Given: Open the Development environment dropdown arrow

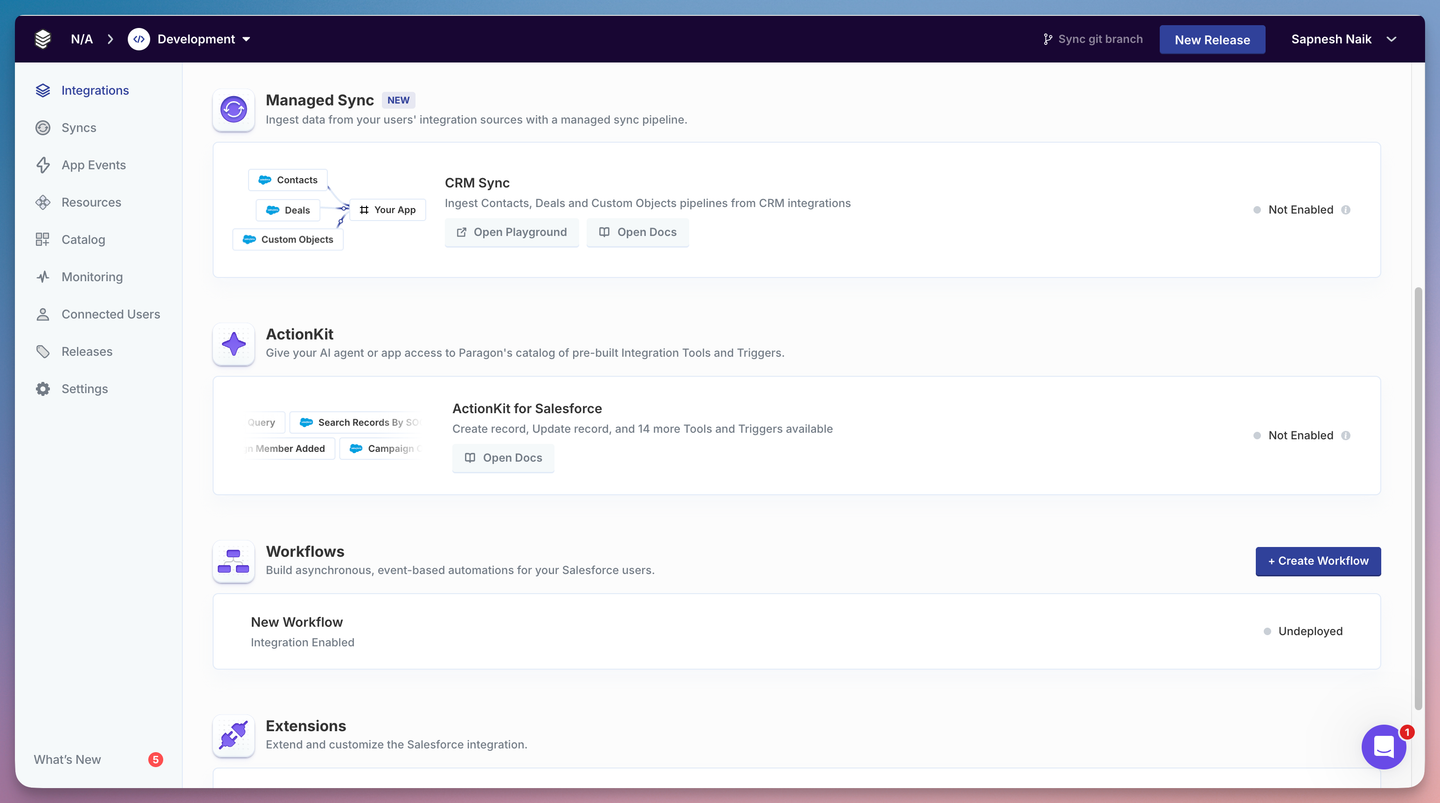Looking at the screenshot, I should [246, 39].
